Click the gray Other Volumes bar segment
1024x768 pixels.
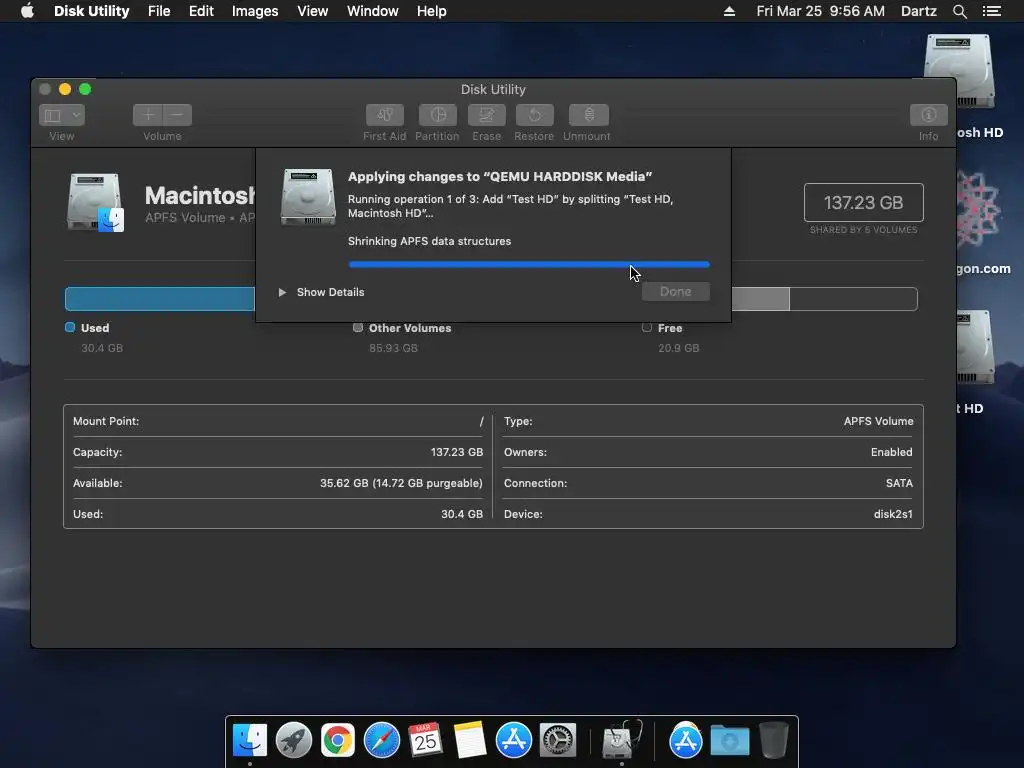(x=760, y=299)
